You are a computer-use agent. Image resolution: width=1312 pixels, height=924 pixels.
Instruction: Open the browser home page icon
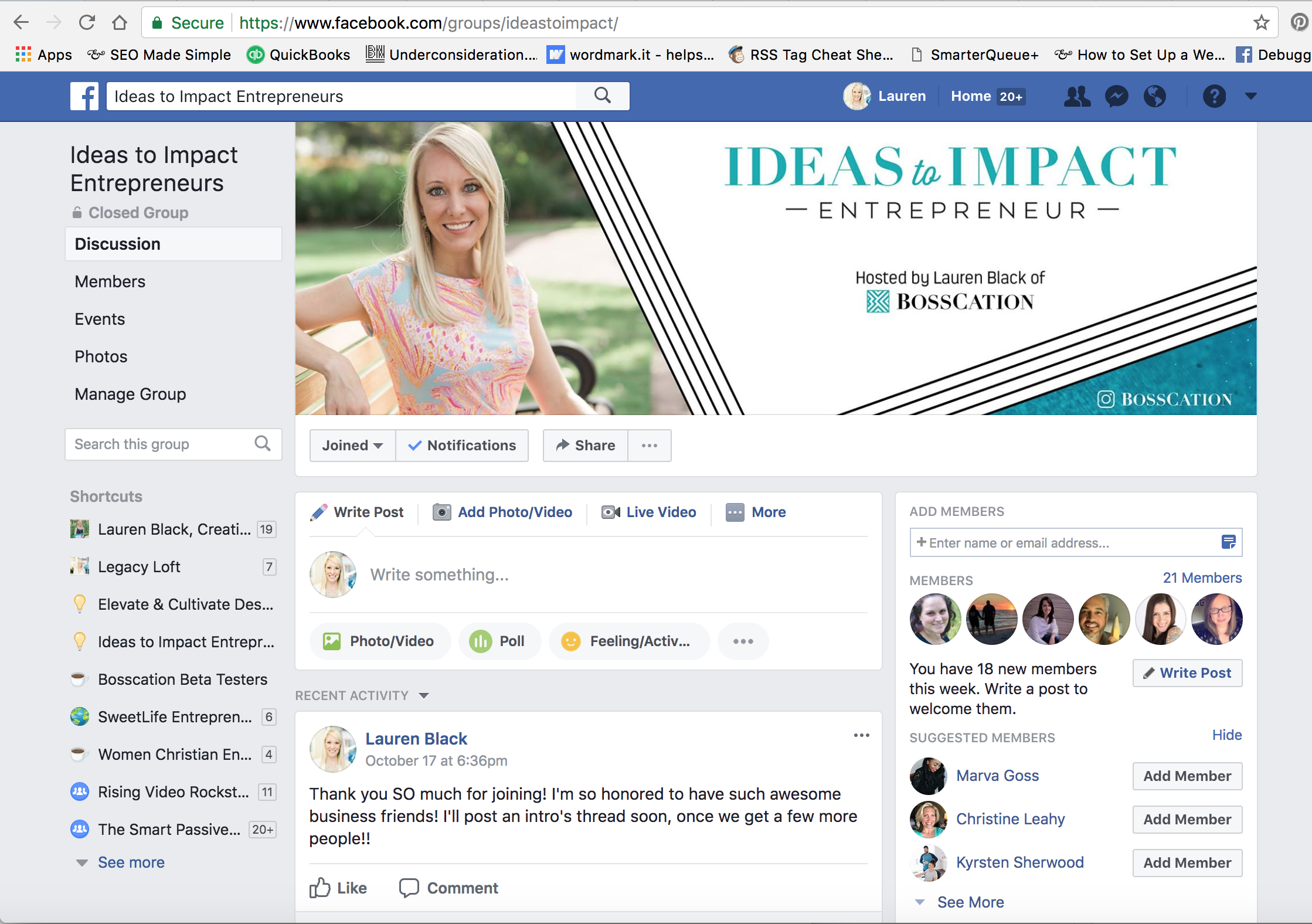click(120, 23)
